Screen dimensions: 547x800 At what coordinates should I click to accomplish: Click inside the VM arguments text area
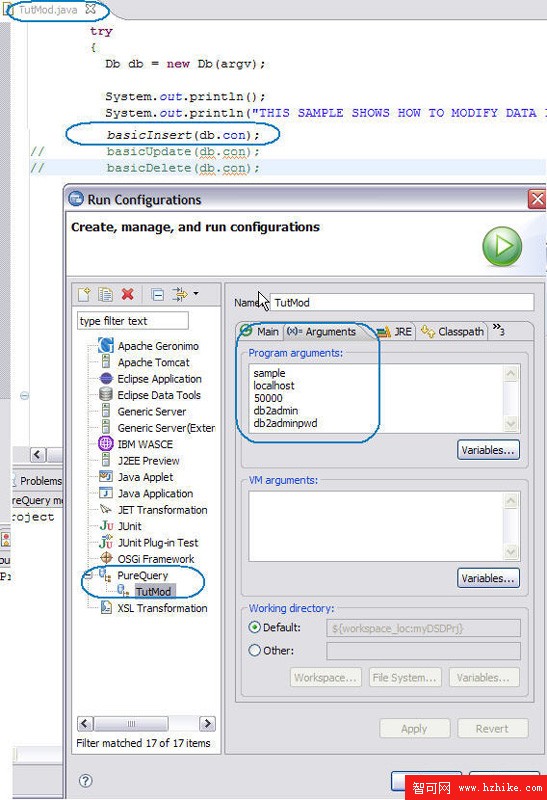pyautogui.click(x=377, y=527)
